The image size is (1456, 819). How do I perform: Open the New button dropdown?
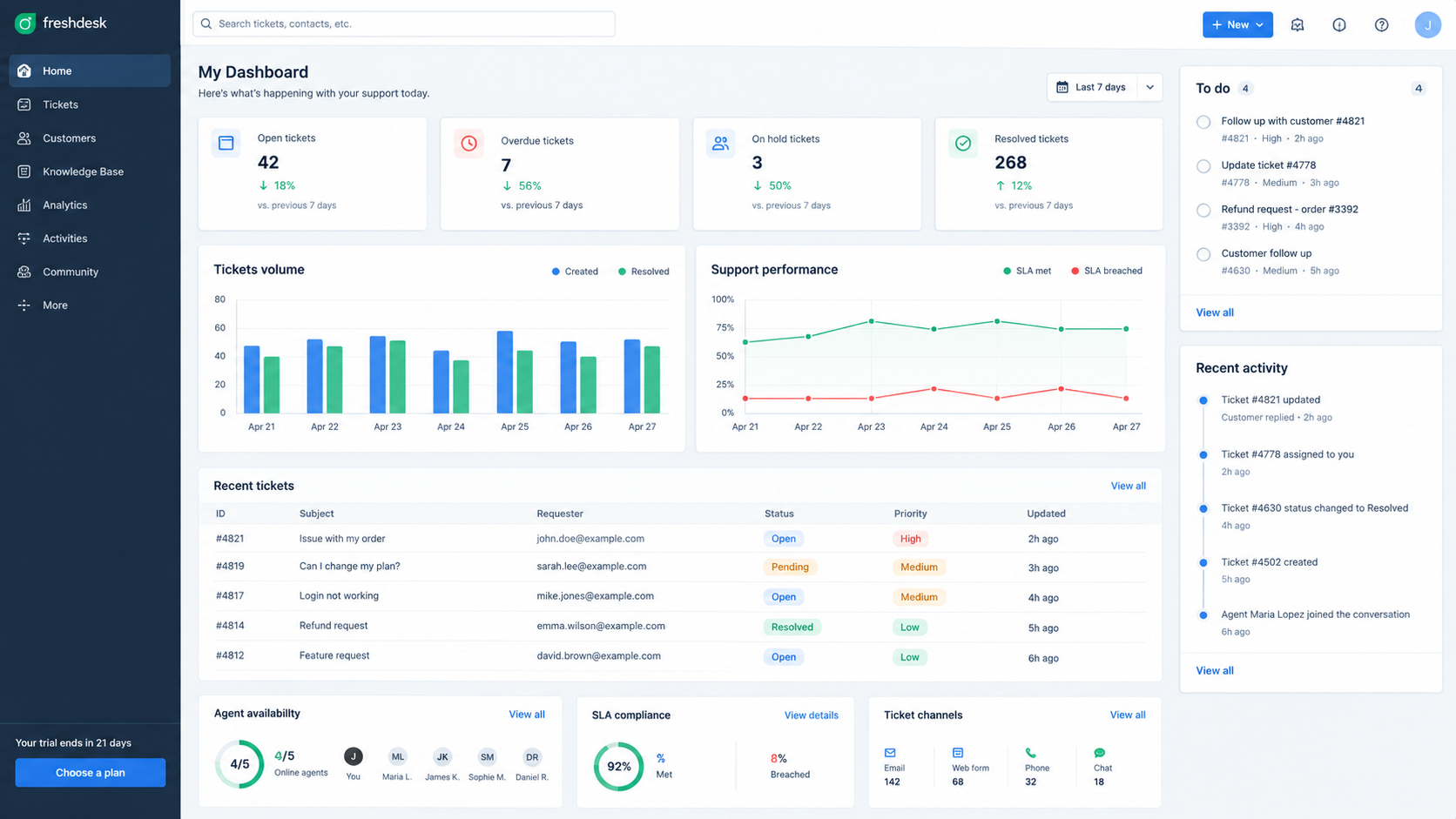(x=1237, y=24)
